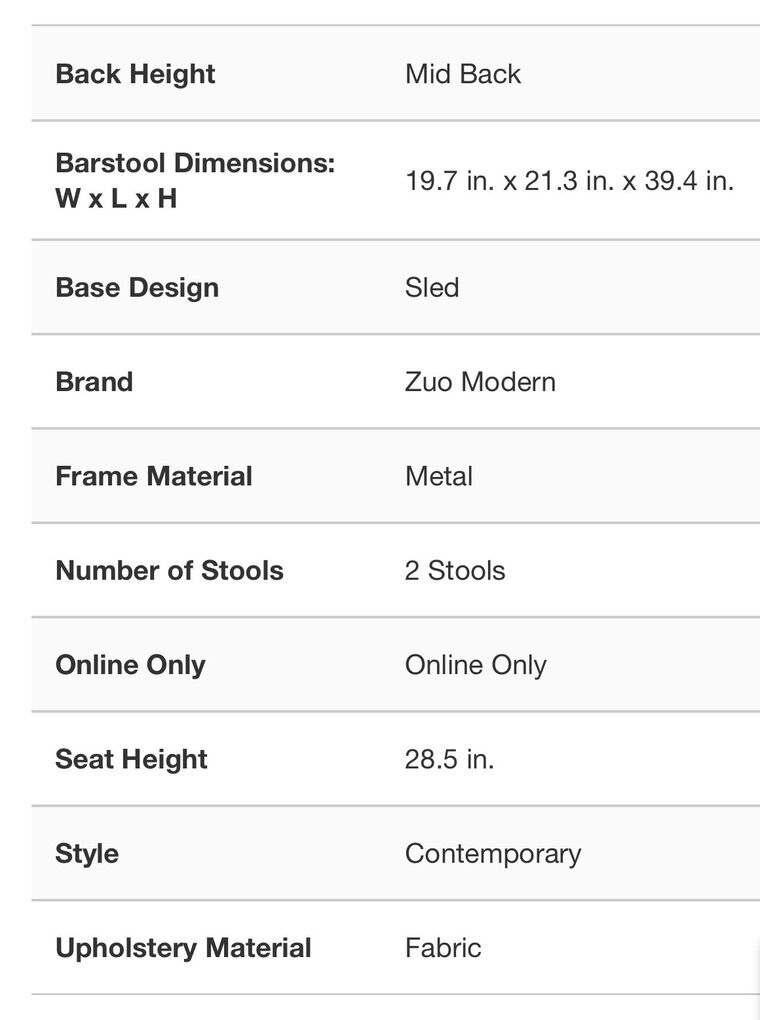This screenshot has width=760, height=1020.
Task: Click the Seat Height label
Action: 131,759
